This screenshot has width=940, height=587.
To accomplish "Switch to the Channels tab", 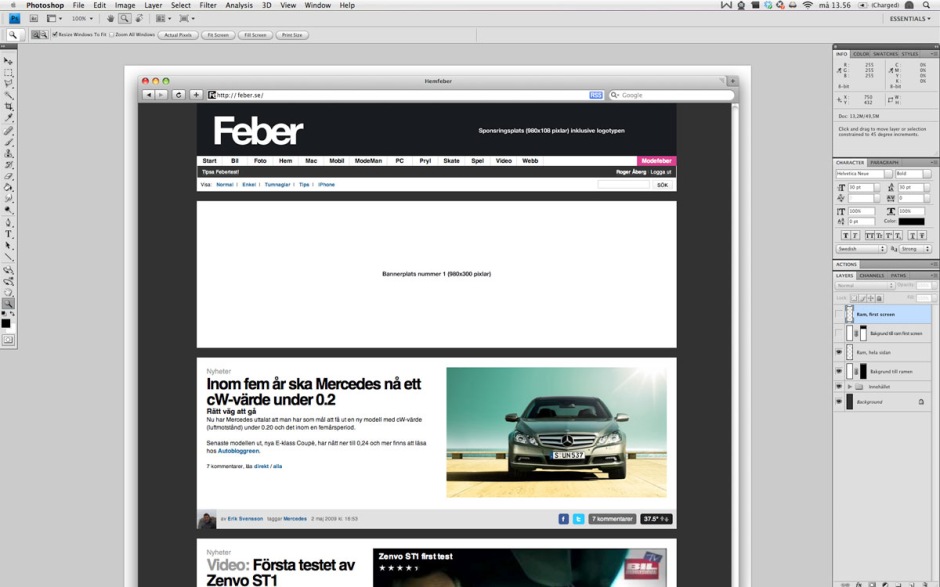I will (872, 276).
